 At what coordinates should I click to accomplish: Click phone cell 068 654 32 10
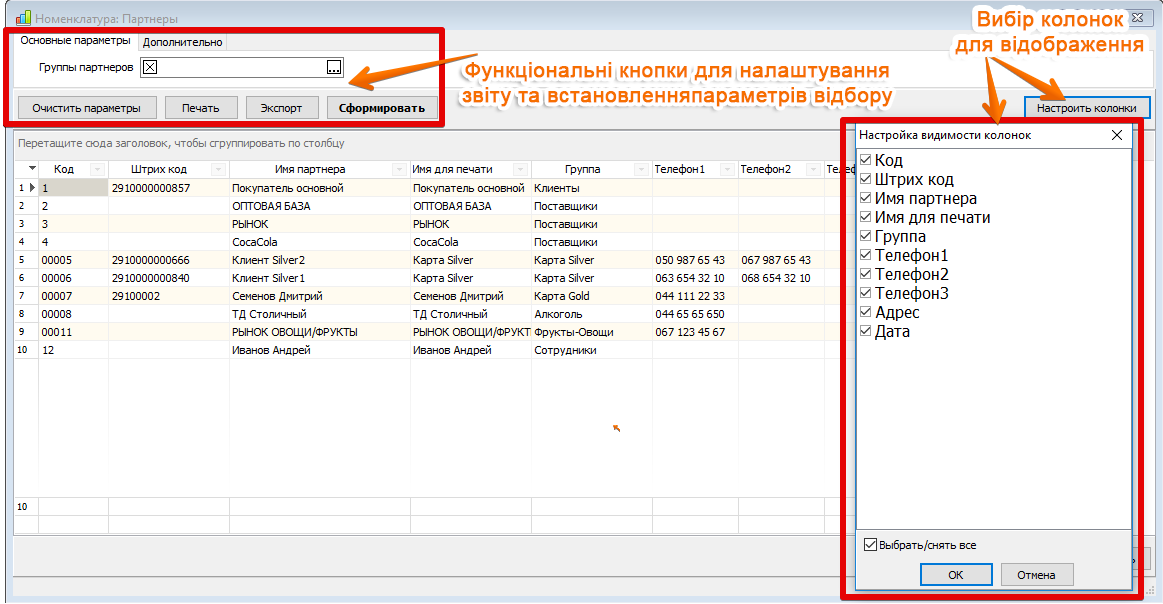tap(781, 278)
